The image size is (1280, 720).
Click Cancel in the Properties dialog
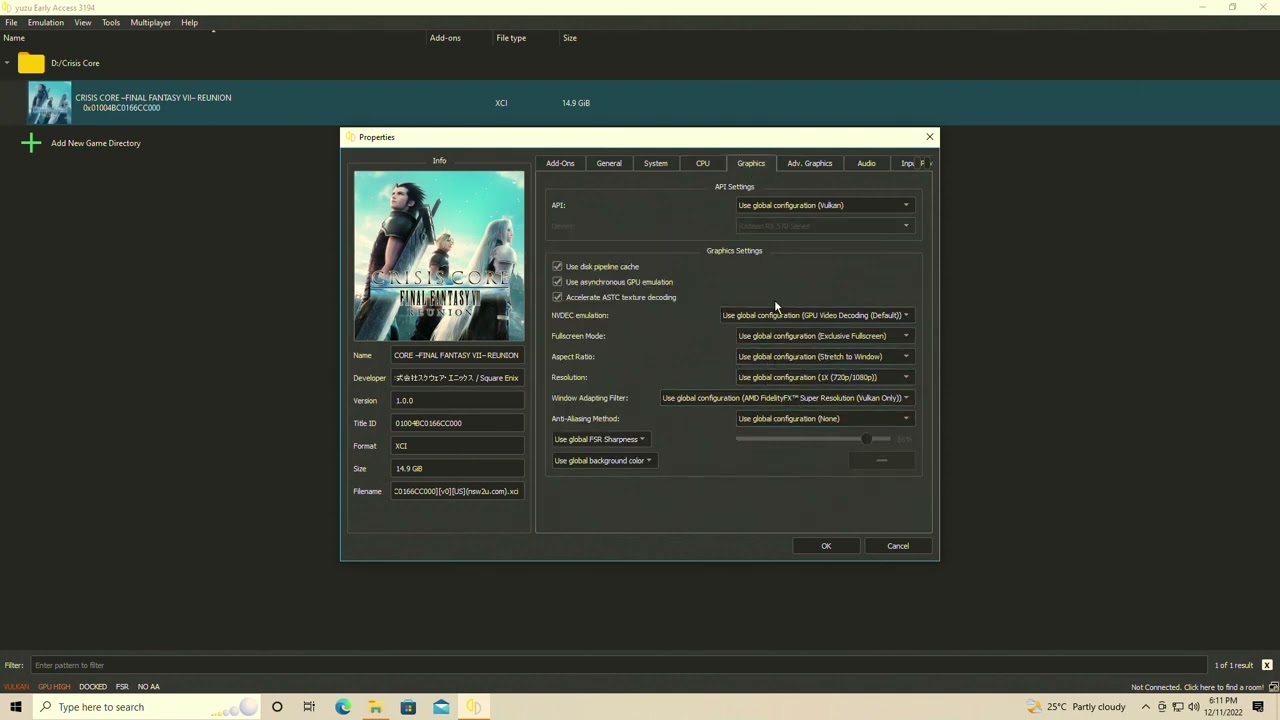click(x=898, y=546)
